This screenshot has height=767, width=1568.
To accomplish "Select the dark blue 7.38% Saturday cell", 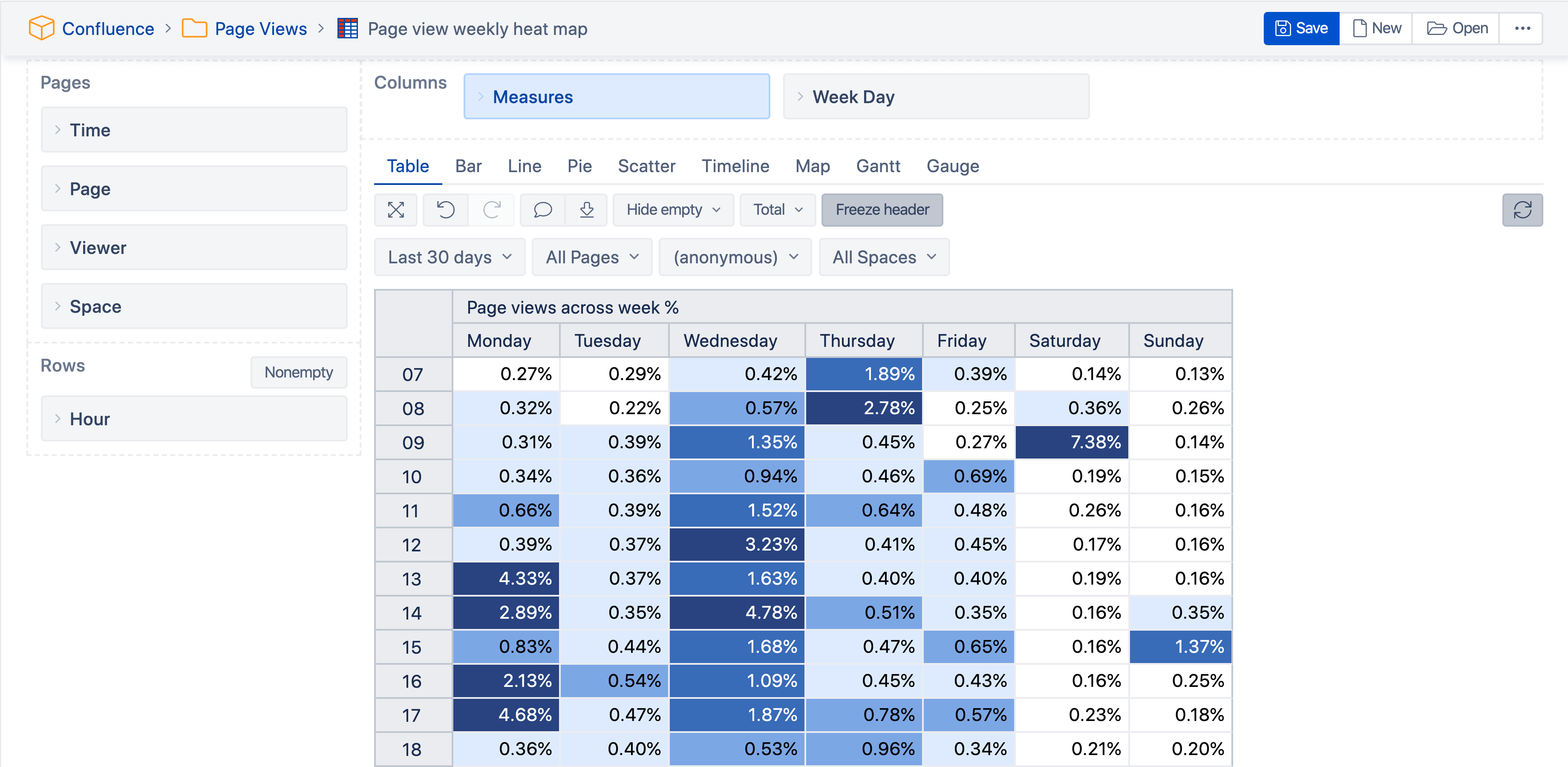I will [x=1071, y=442].
